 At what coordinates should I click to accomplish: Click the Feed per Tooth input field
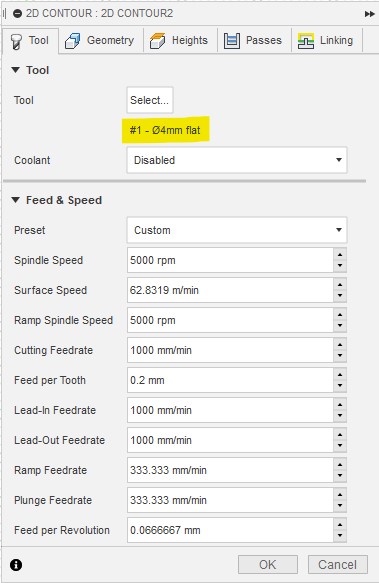click(230, 380)
